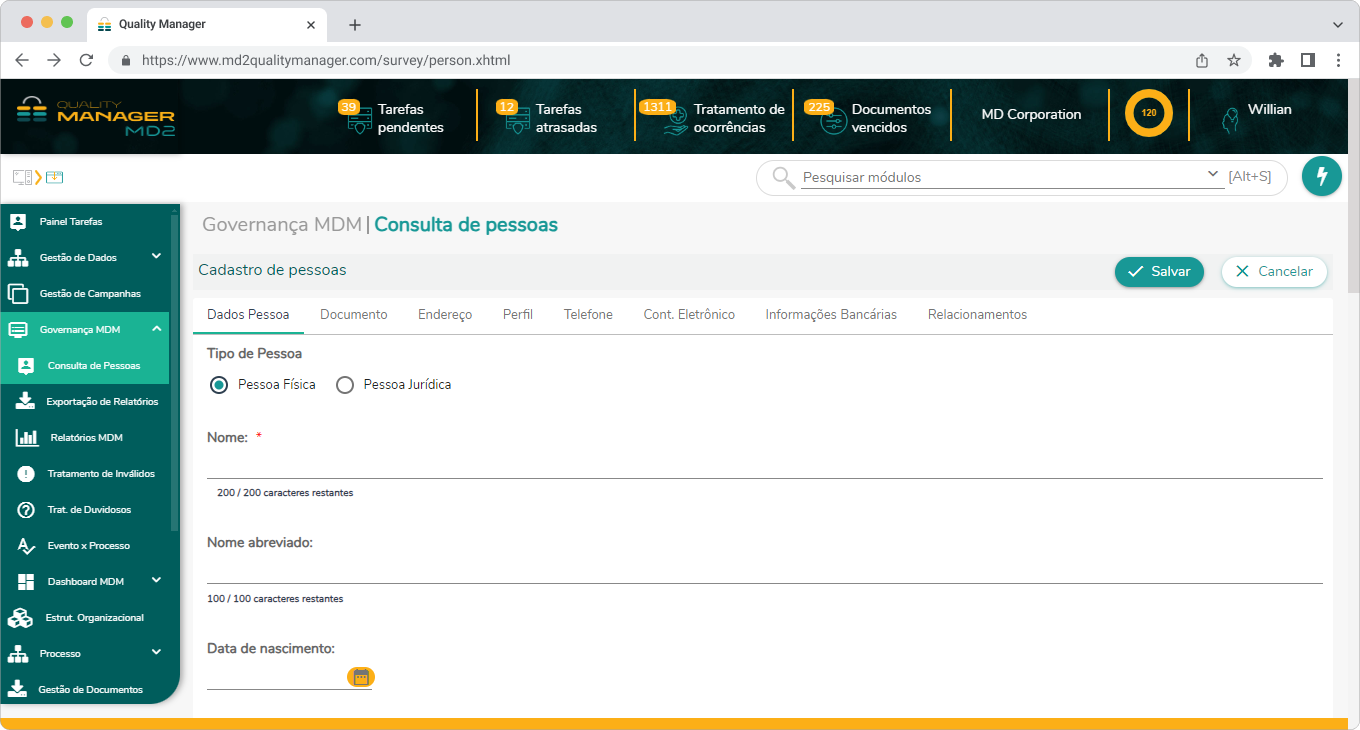Viewport: 1360px width, 730px height.
Task: Switch to the Documento tab
Action: point(353,315)
